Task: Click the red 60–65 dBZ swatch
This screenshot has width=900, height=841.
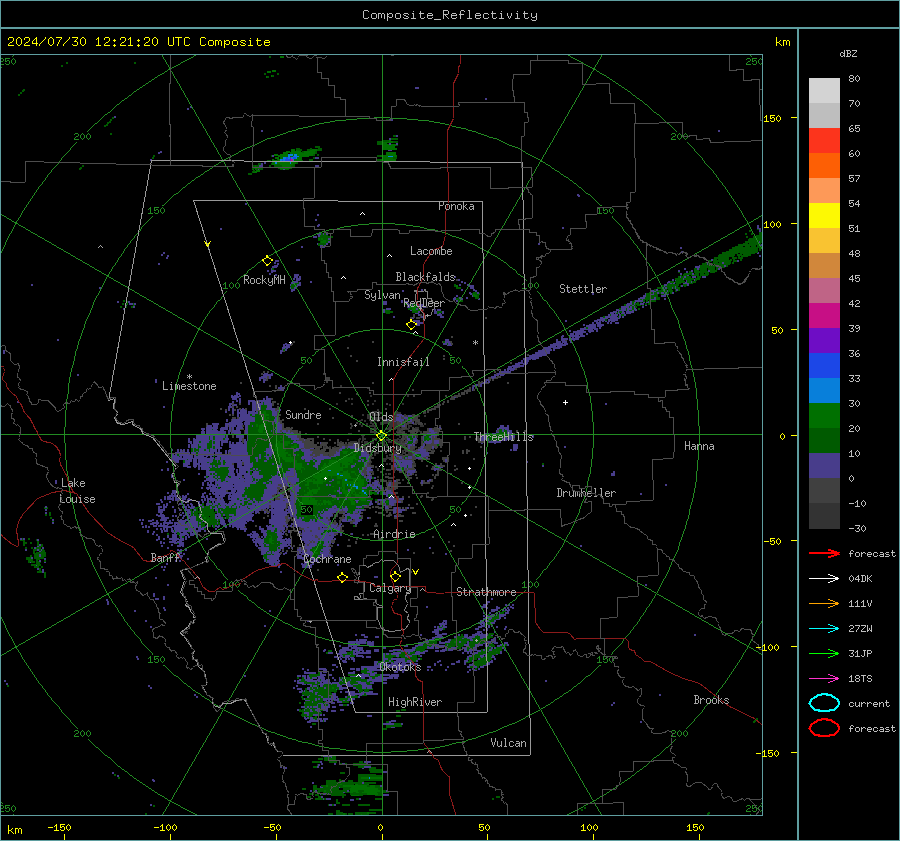Action: click(824, 141)
